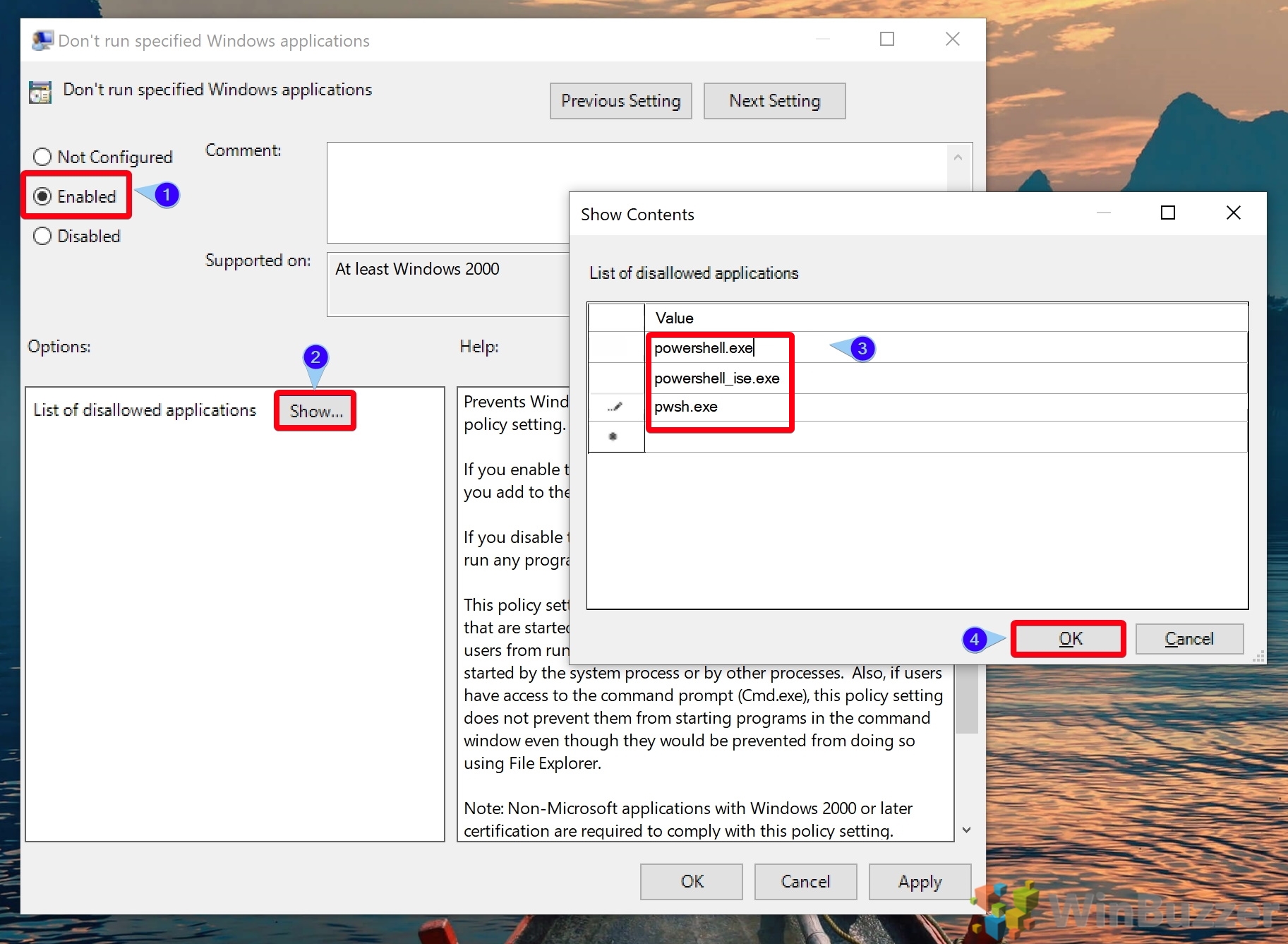Select the Enabled radio button
This screenshot has width=1288, height=944.
pos(42,196)
